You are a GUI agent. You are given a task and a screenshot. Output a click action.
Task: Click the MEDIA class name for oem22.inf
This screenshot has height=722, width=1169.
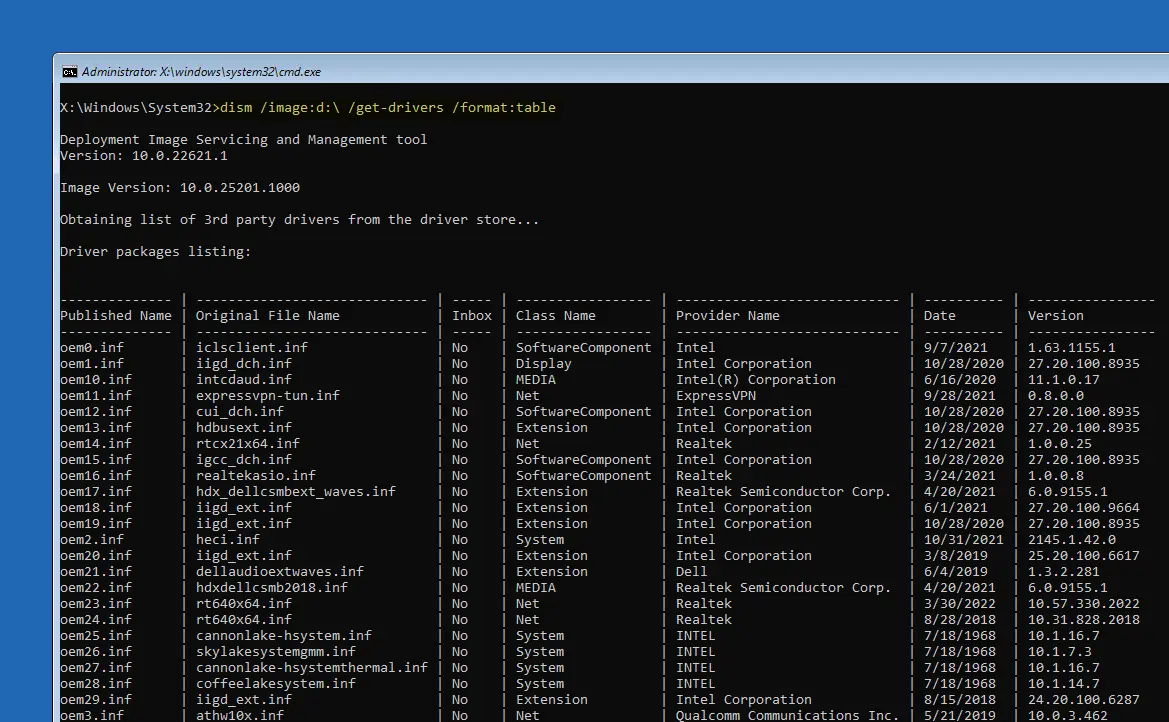tap(535, 588)
